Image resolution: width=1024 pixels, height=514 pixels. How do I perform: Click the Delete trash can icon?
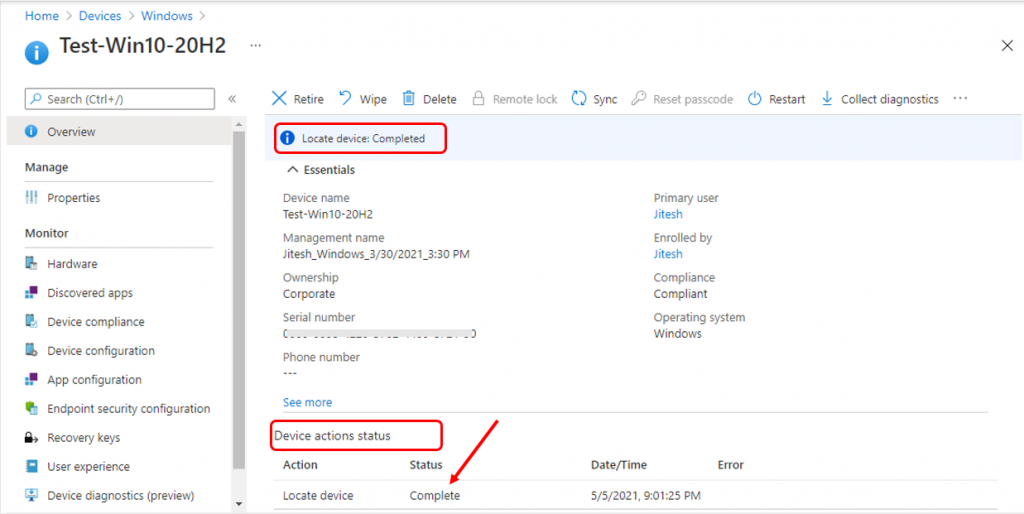409,99
